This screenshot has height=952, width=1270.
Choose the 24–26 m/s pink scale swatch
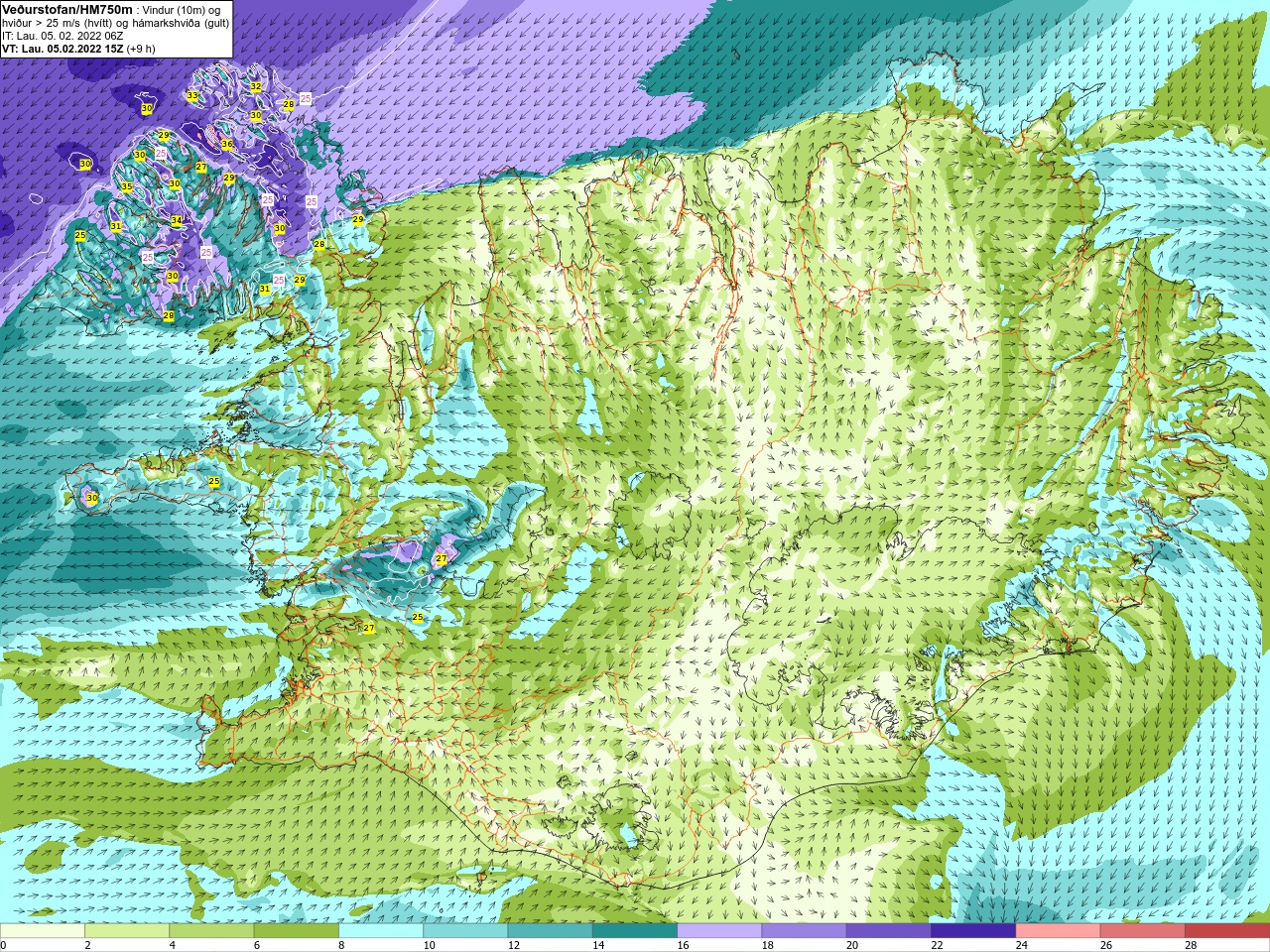click(1058, 931)
